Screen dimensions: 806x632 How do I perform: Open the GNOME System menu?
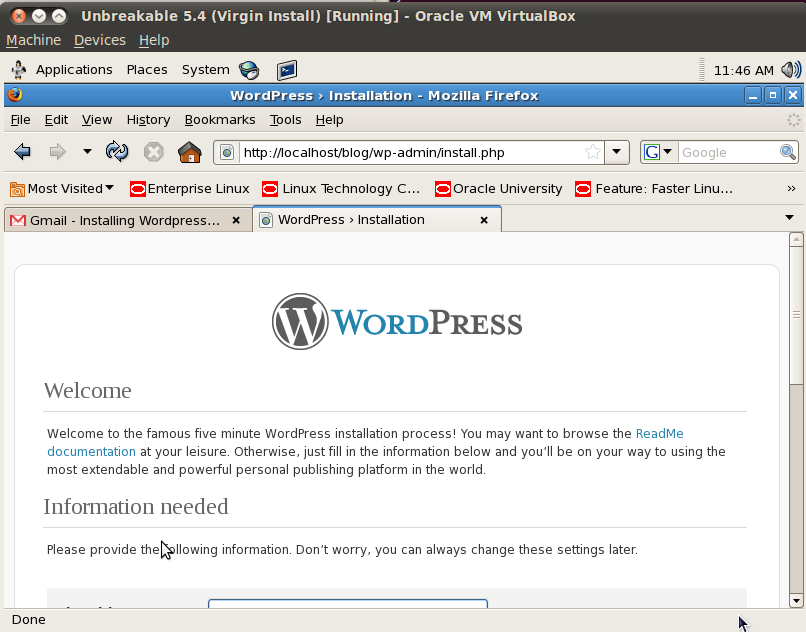pos(206,70)
